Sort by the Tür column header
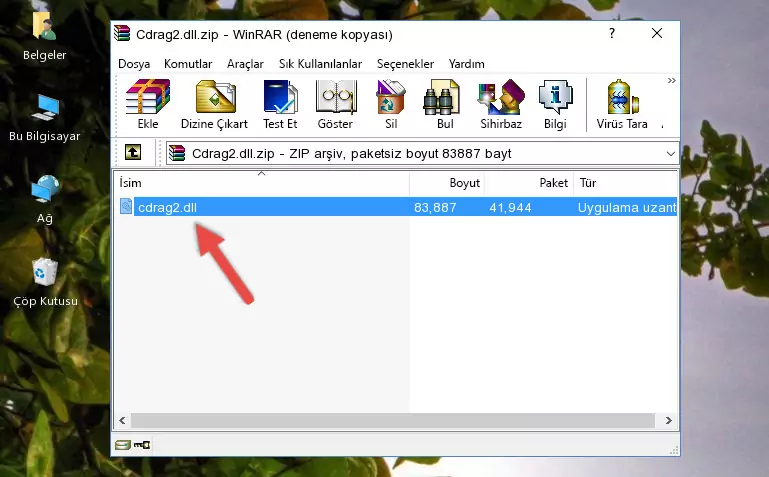 coord(625,183)
